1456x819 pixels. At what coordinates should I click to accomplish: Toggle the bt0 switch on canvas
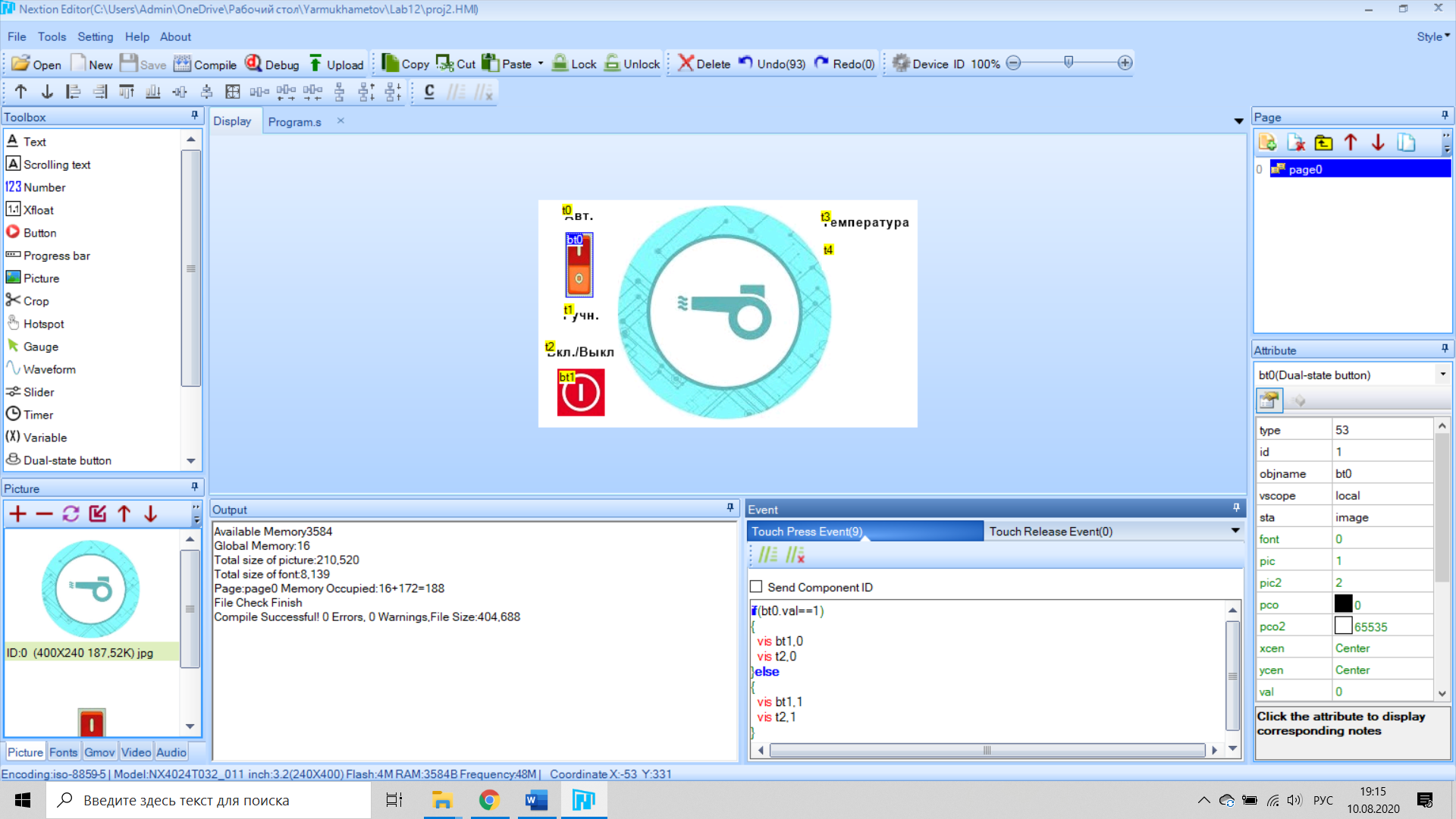[579, 265]
